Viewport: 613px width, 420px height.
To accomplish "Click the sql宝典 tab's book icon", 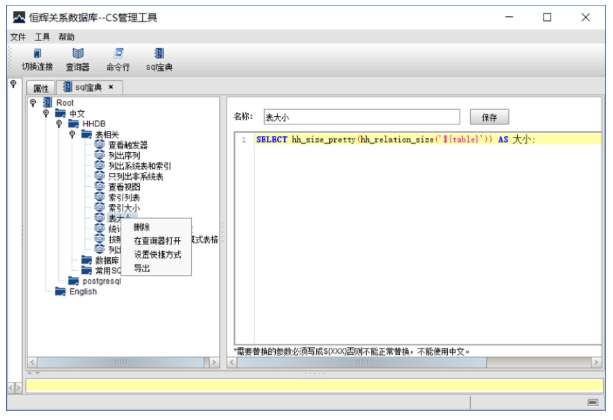I will click(x=68, y=86).
